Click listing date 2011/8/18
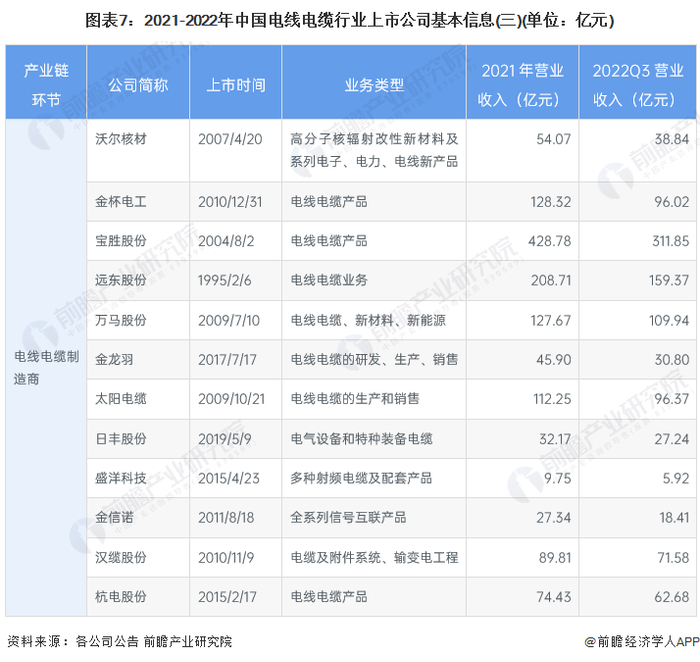The height and width of the screenshot is (662, 700). click(x=226, y=517)
